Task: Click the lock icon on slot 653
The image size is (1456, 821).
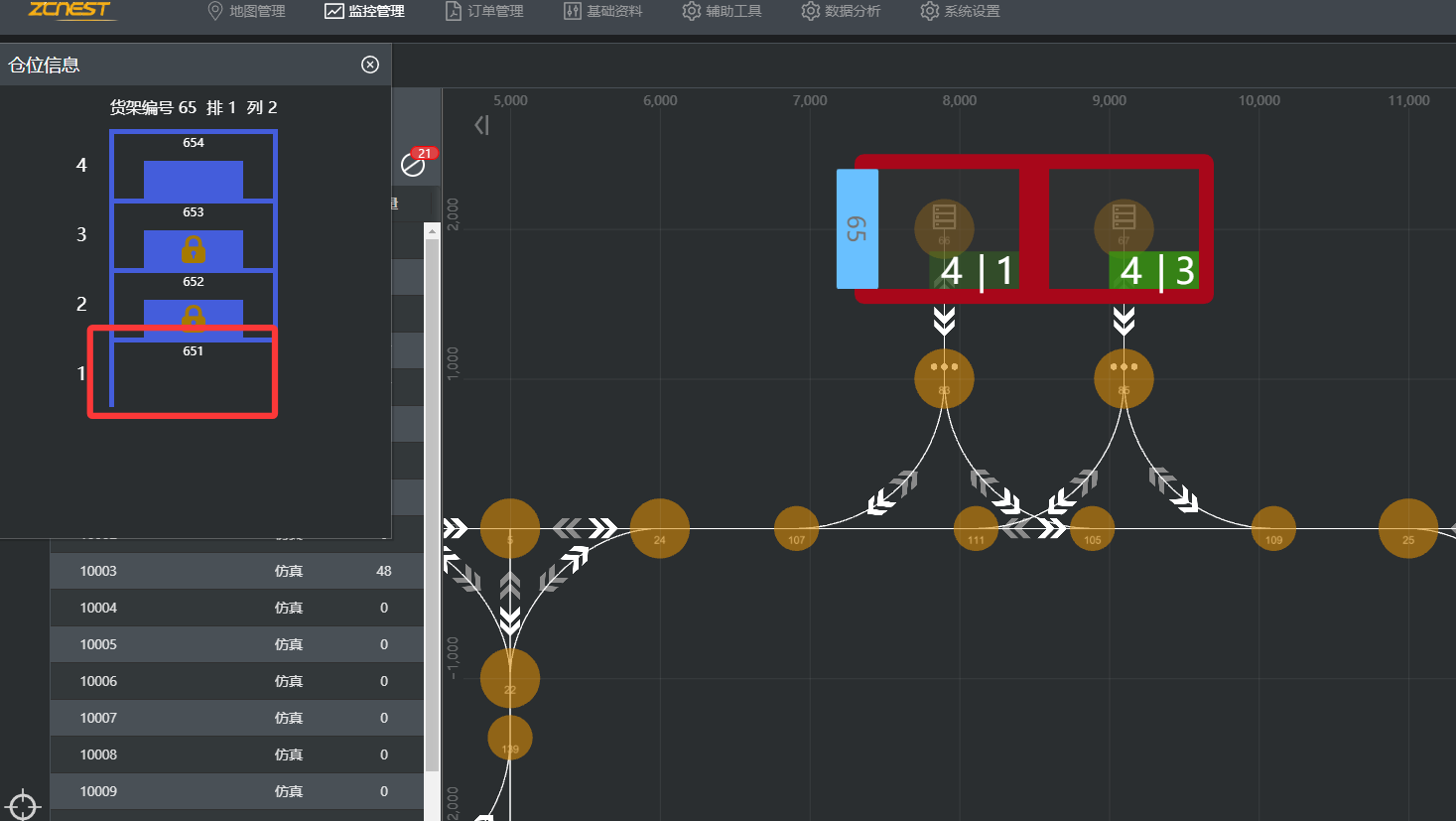Action: (x=194, y=249)
